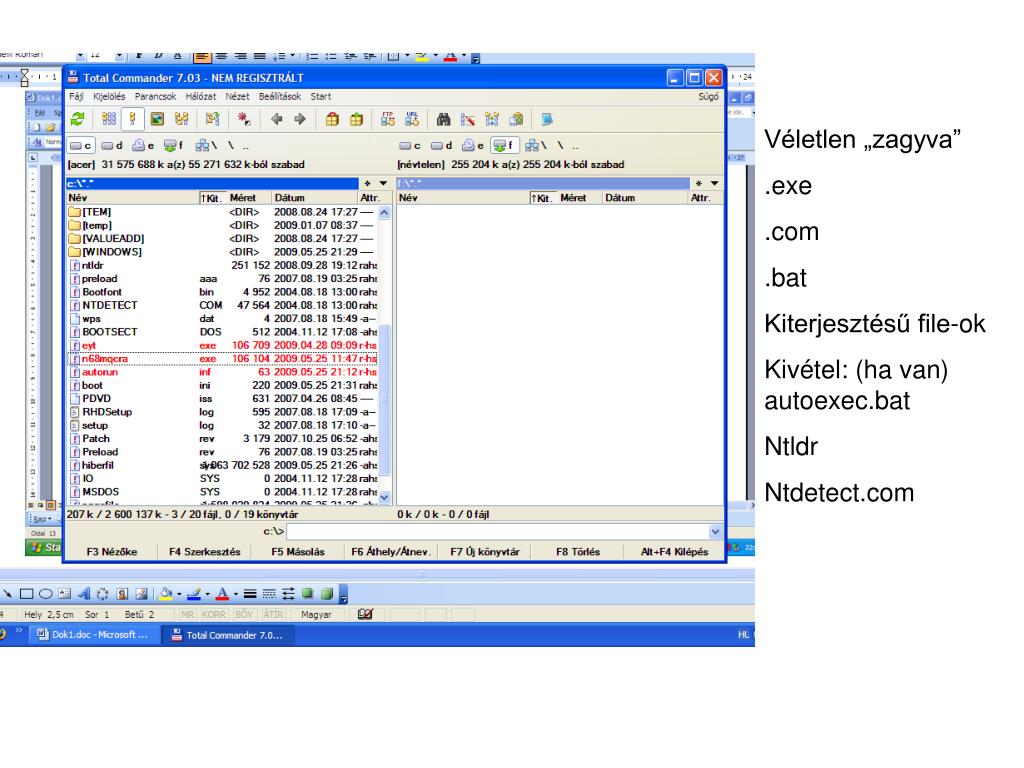This screenshot has height=768, width=1024.
Task: Select the n68mqcra exe file row
Action: 222,359
